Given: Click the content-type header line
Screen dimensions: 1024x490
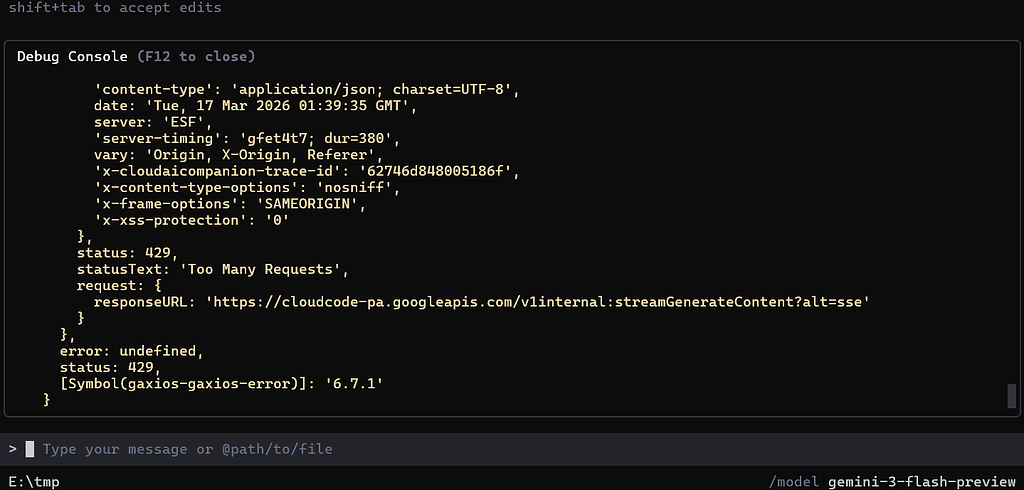Looking at the screenshot, I should (306, 90).
